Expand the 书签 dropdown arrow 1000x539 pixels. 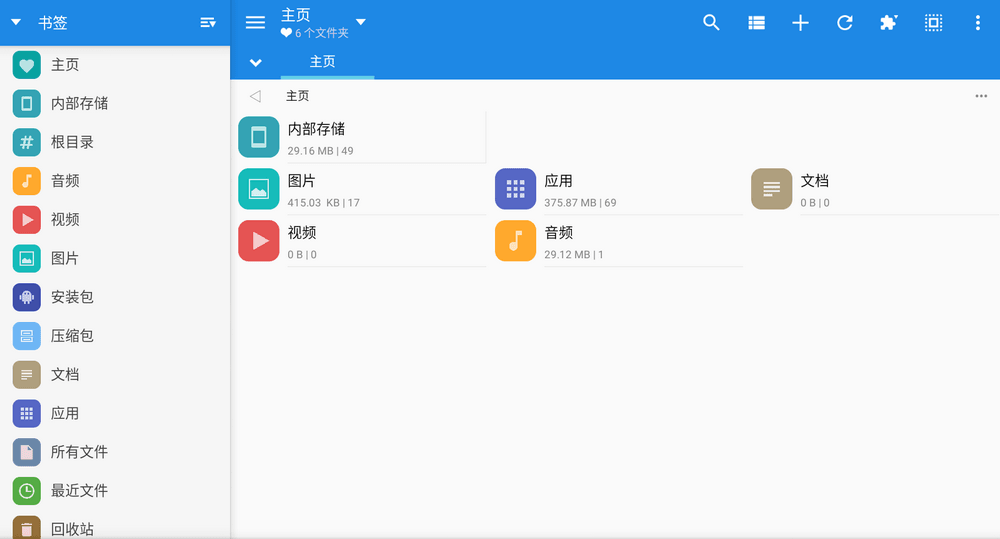pos(16,23)
